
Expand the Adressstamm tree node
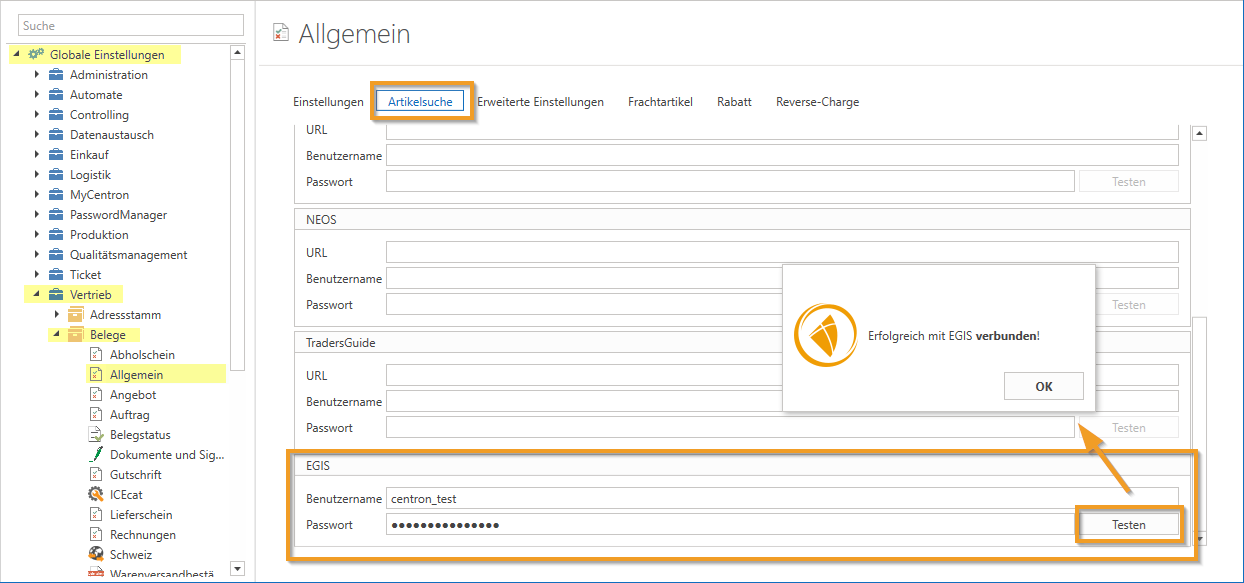57,315
